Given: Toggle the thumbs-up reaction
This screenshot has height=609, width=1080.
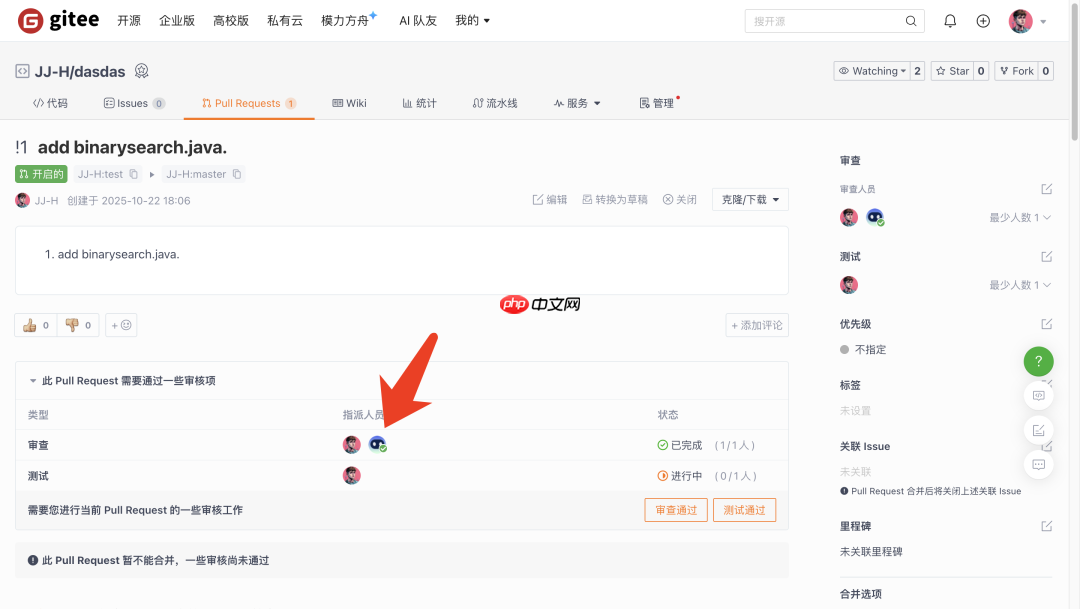Looking at the screenshot, I should [35, 324].
